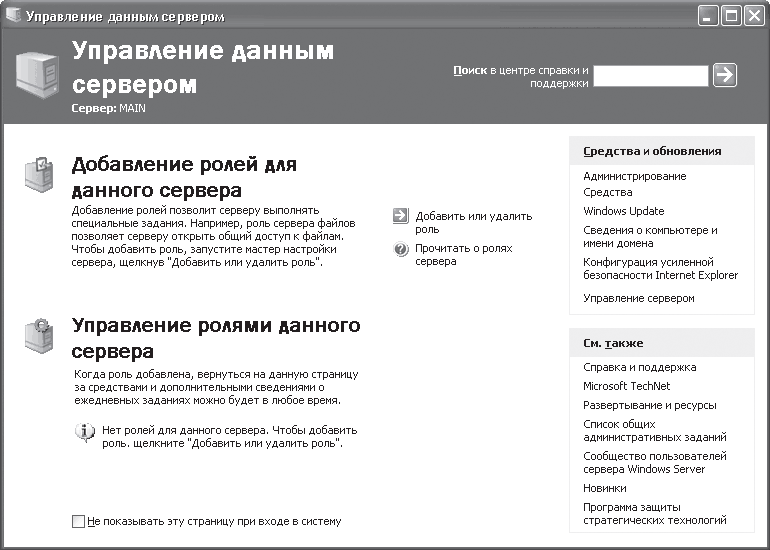Open the Администрирование link
The image size is (770, 550).
pos(634,176)
